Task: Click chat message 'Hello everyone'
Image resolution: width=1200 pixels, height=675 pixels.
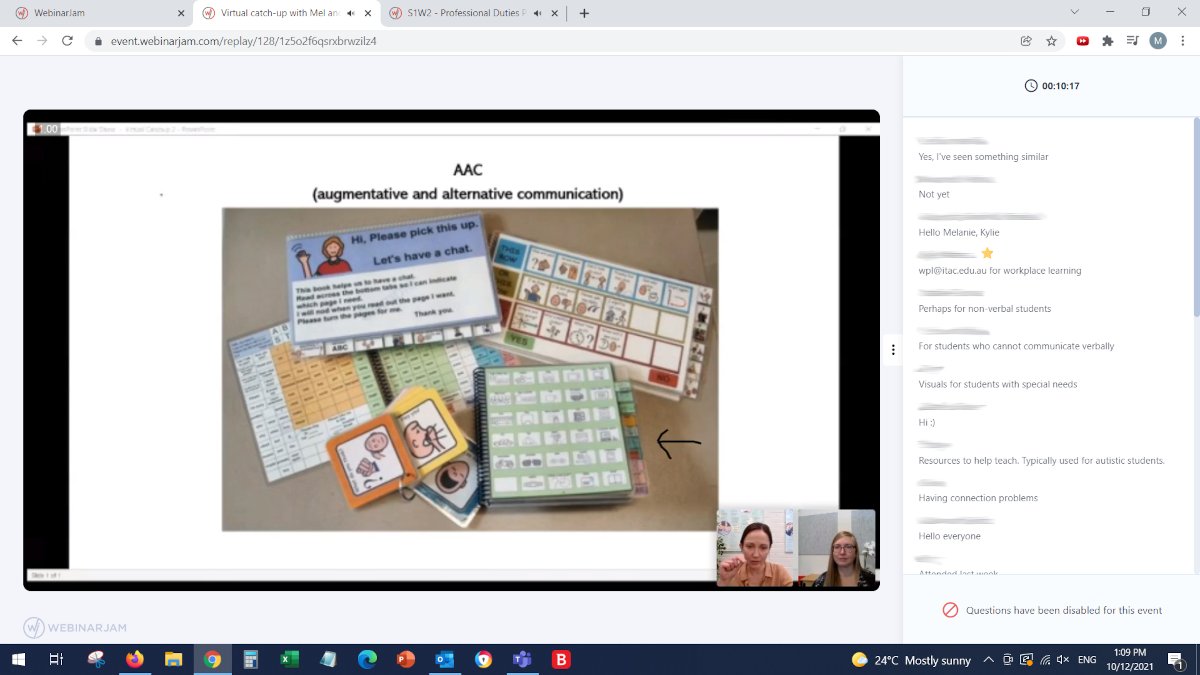Action: pos(950,536)
